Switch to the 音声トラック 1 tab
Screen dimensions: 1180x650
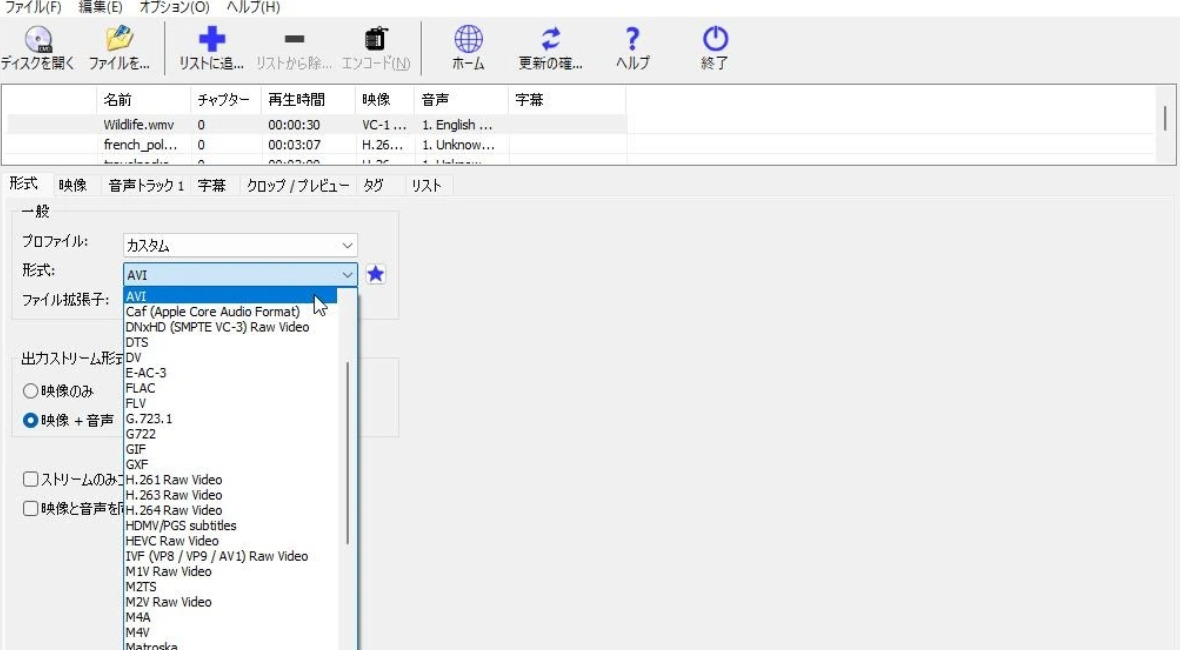146,185
